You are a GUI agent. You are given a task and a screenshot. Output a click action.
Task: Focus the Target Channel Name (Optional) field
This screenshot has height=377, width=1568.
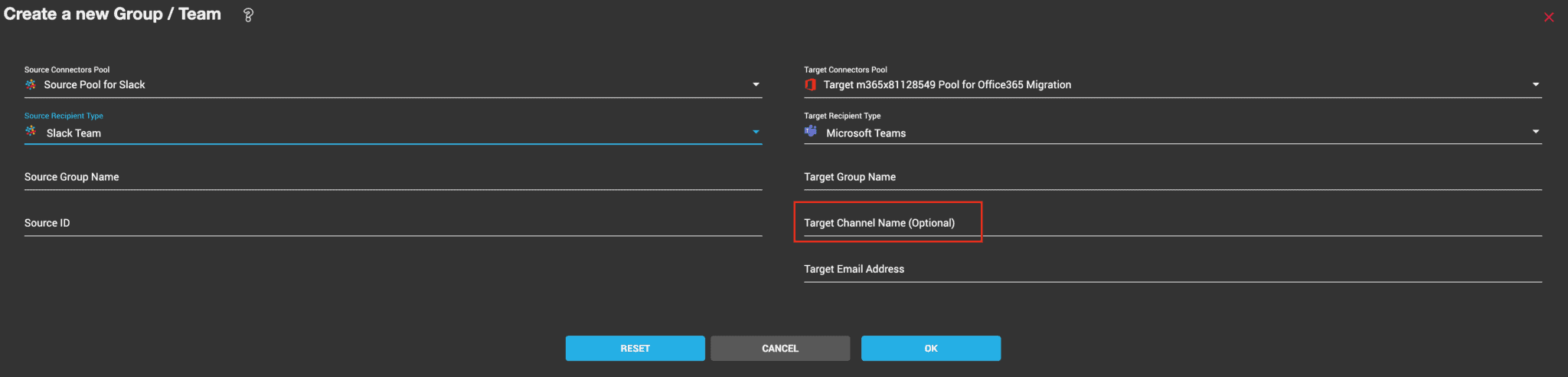tap(1173, 223)
